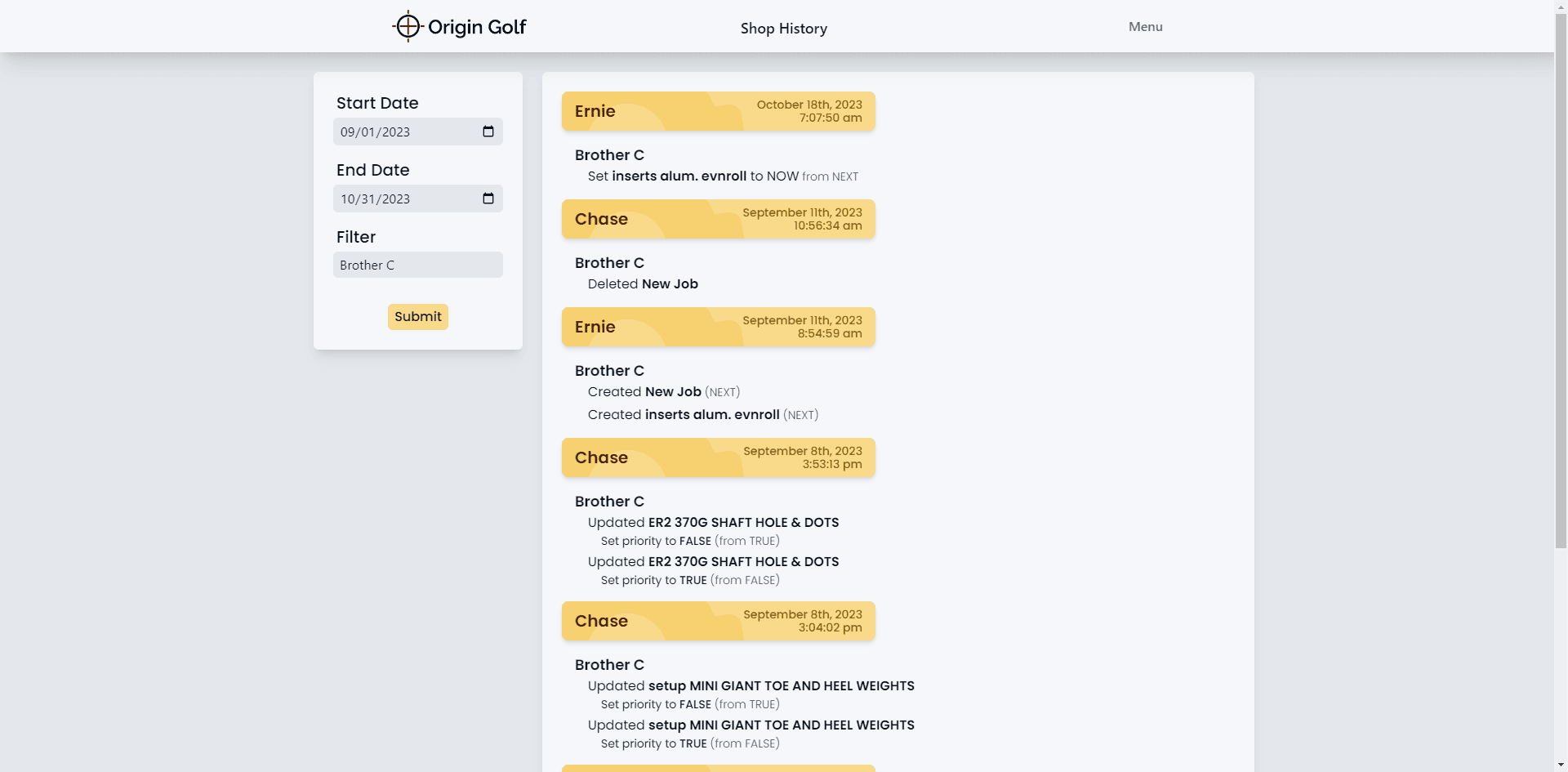
Task: Select the Chase entry at 10:56:34 am
Action: [x=718, y=219]
